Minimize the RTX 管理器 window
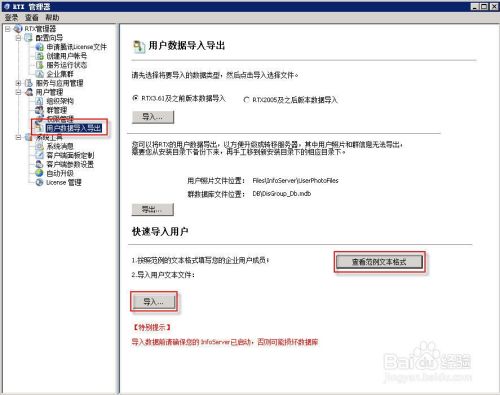500x395 pixels. (x=476, y=6)
